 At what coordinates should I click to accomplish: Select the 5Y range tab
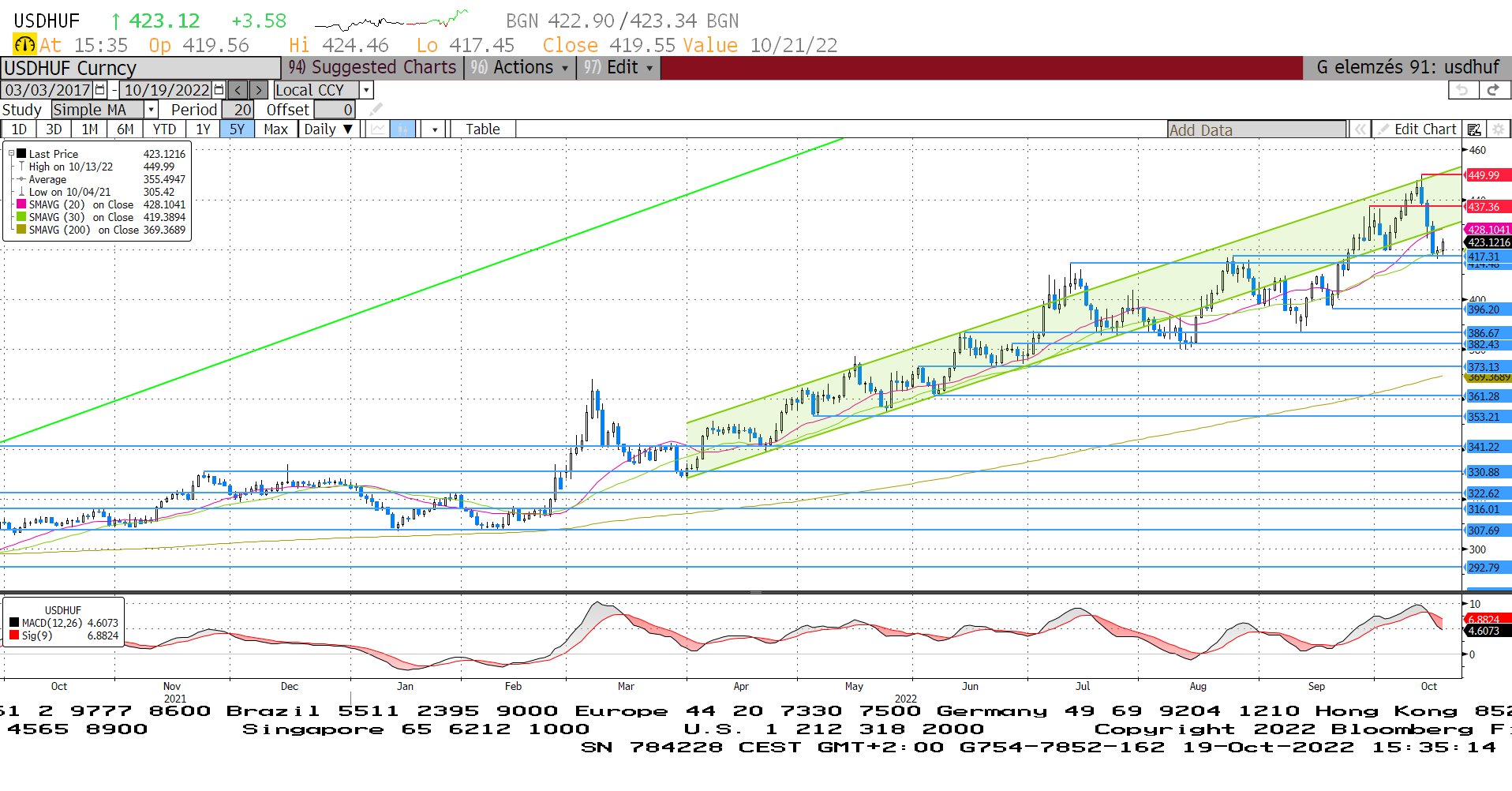click(238, 129)
